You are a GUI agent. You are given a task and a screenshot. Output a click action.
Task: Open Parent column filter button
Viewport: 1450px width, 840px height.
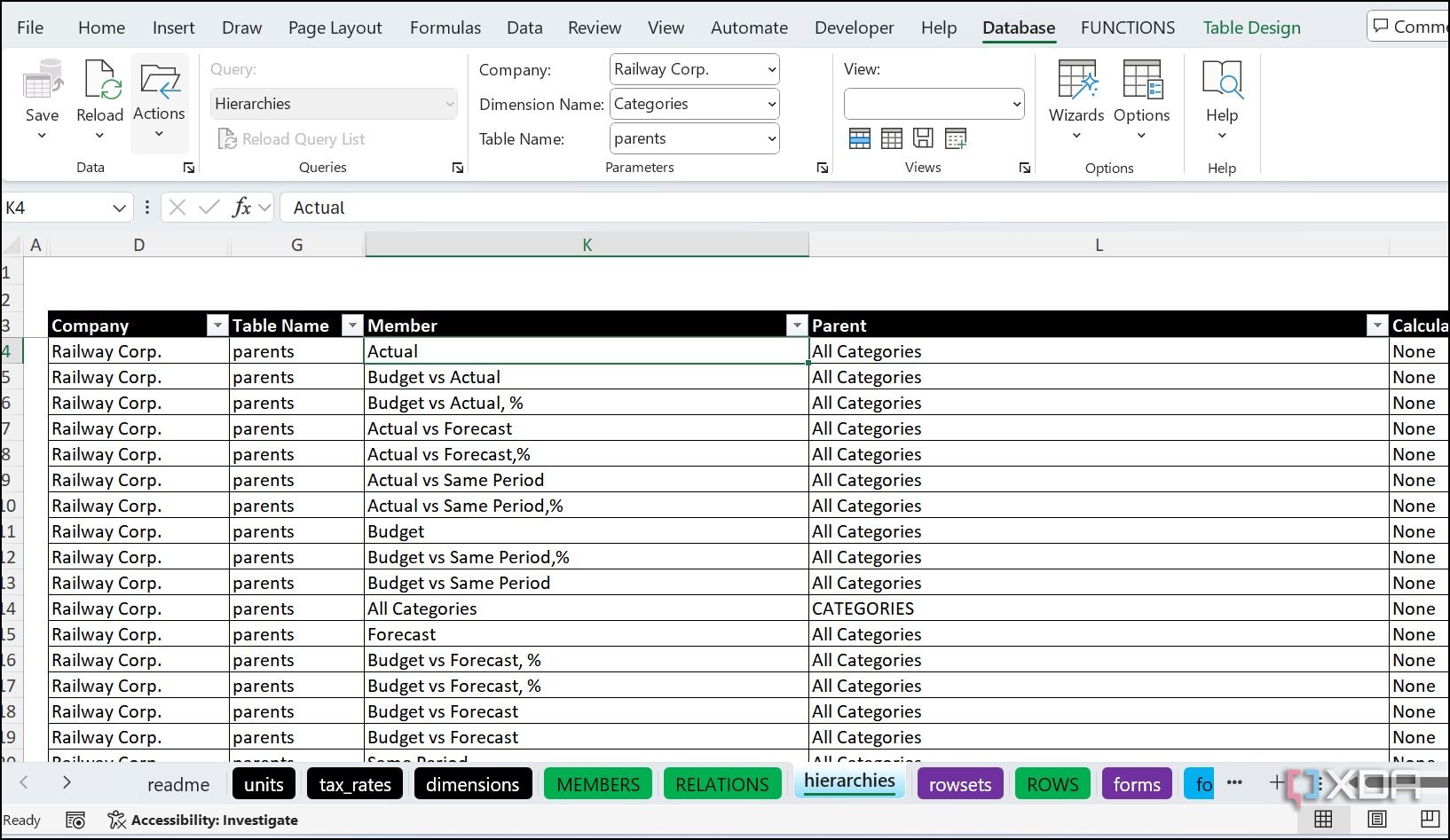tap(1377, 326)
